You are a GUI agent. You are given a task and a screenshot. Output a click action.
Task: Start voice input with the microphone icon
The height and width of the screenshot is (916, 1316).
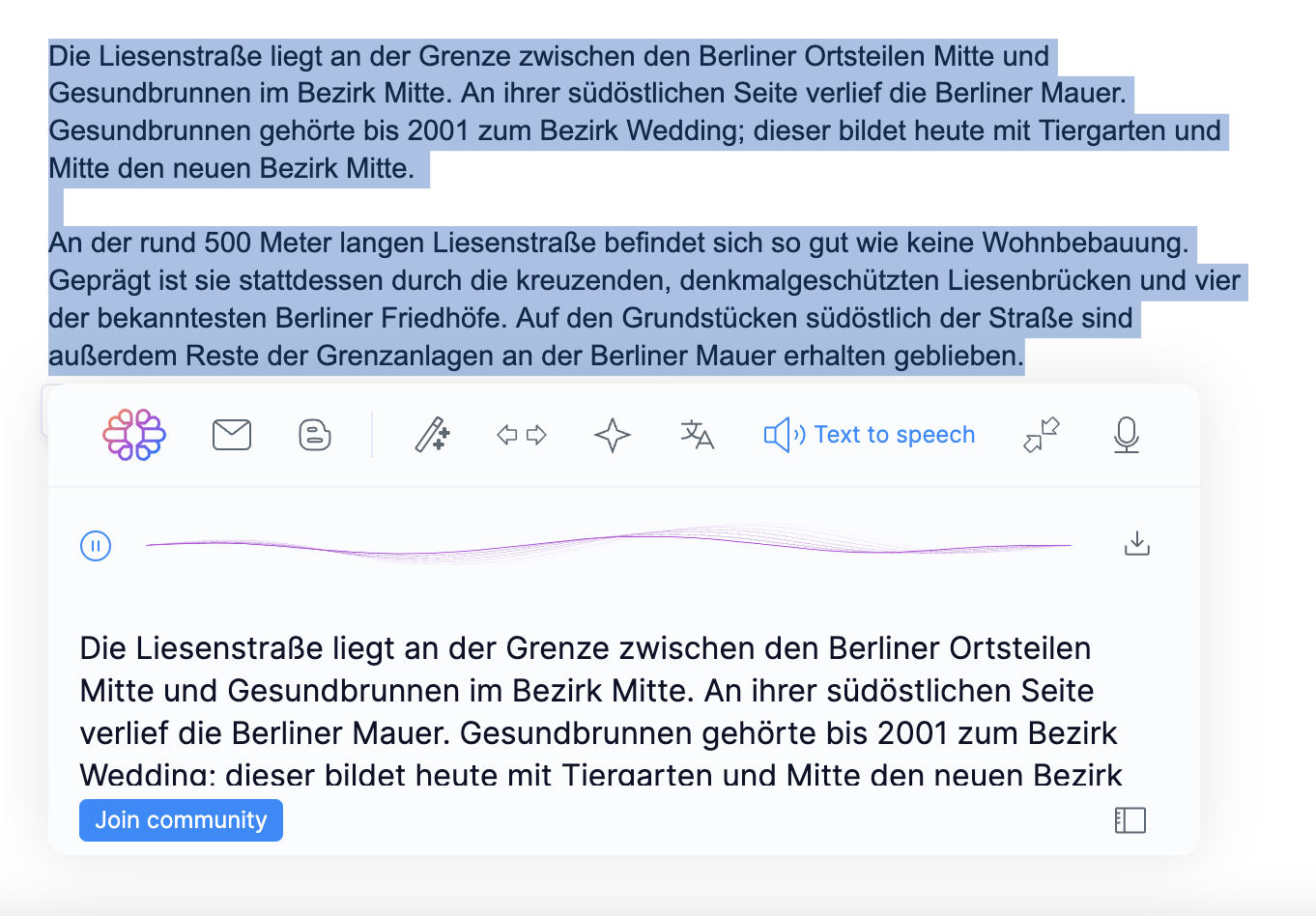[x=1126, y=435]
